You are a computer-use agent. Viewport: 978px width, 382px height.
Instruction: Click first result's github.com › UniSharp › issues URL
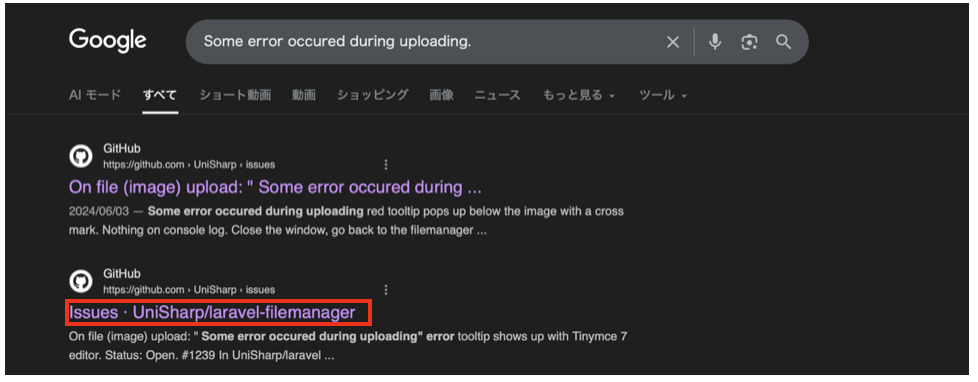[189, 165]
